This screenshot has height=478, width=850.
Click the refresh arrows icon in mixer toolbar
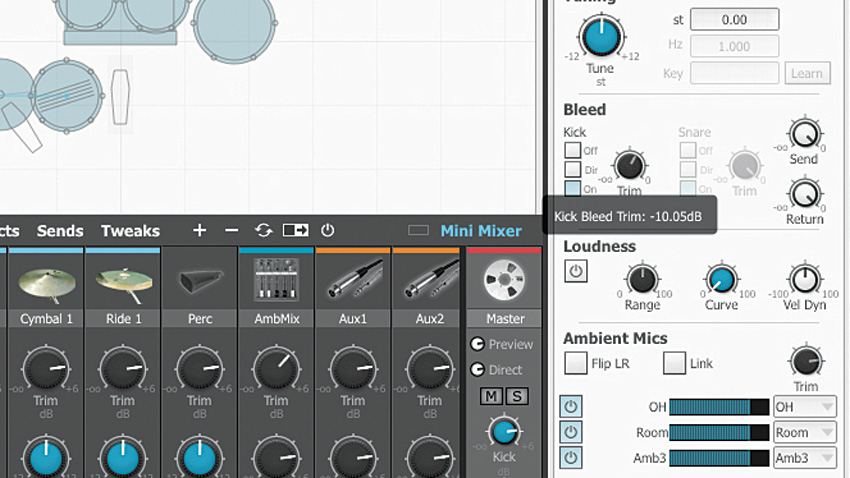pos(263,230)
